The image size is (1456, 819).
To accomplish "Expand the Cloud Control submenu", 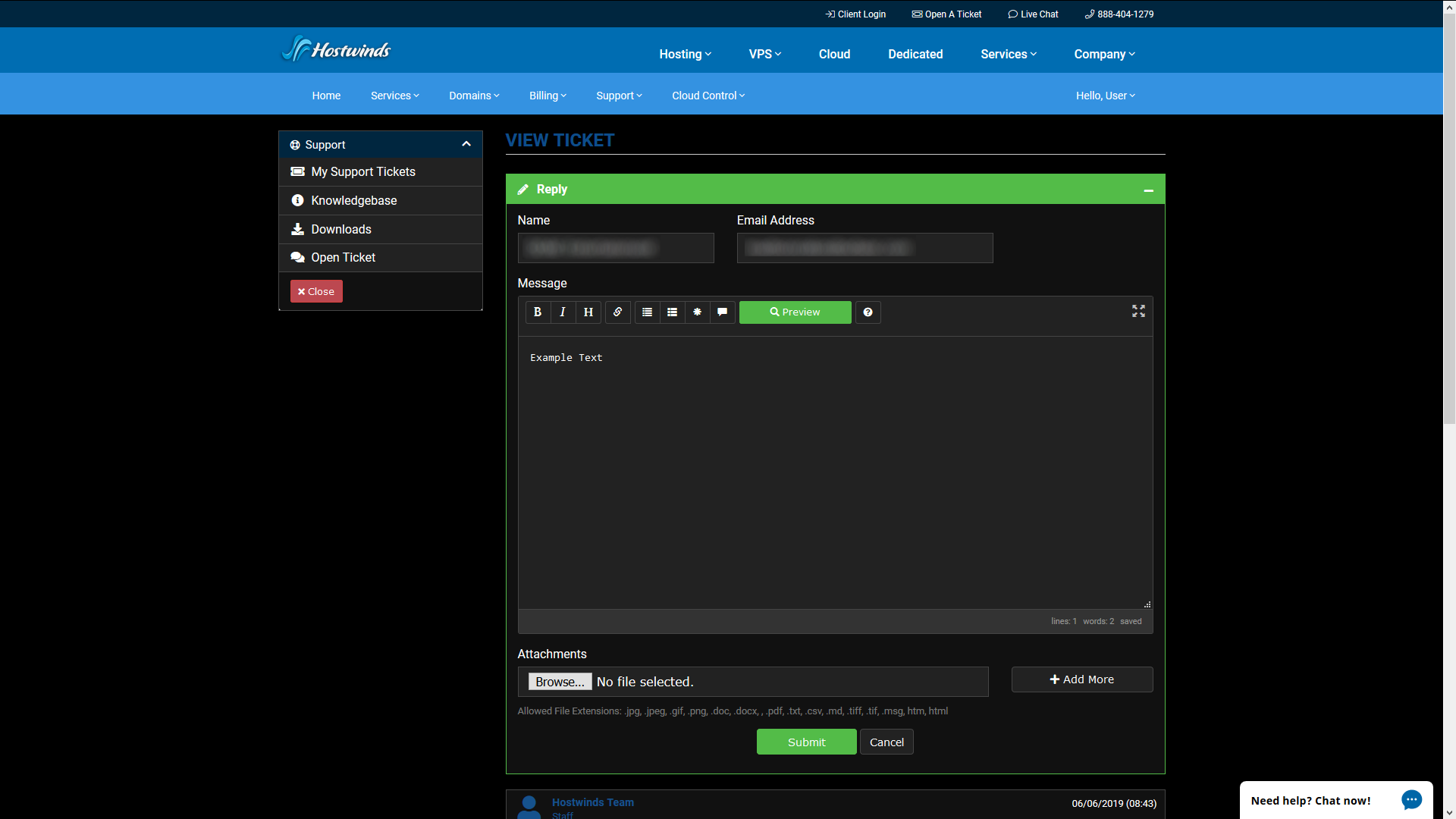I will (708, 96).
